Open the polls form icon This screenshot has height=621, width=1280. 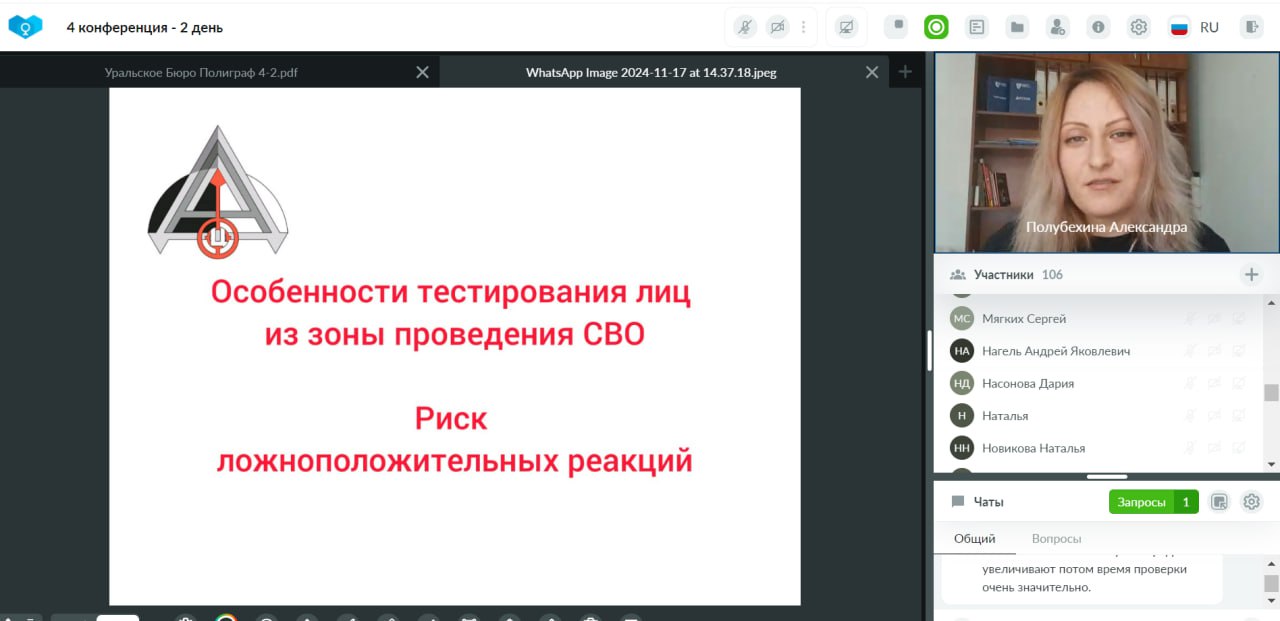(977, 27)
